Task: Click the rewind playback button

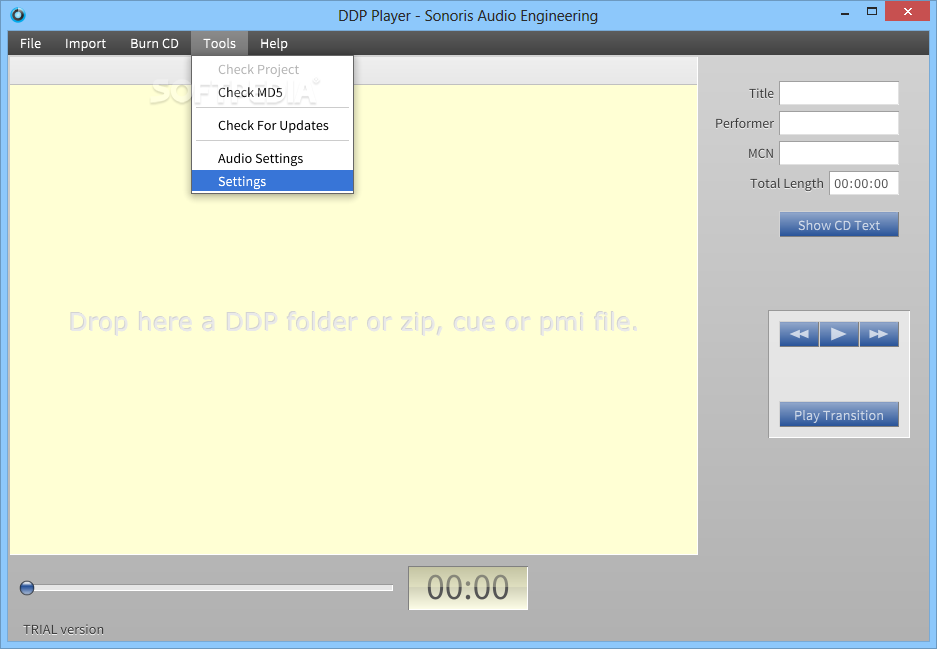Action: [799, 334]
